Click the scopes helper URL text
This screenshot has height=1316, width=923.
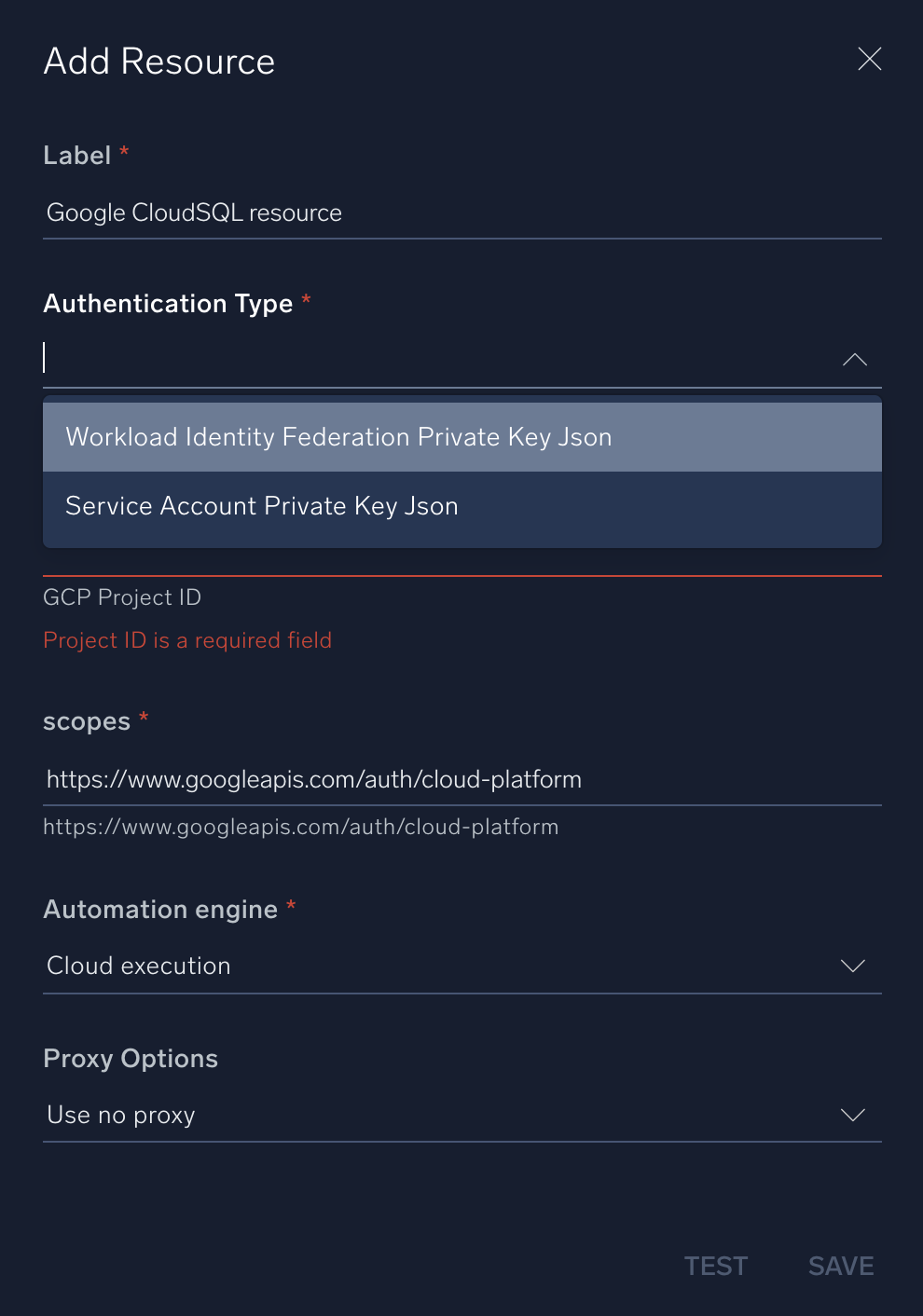(x=300, y=827)
